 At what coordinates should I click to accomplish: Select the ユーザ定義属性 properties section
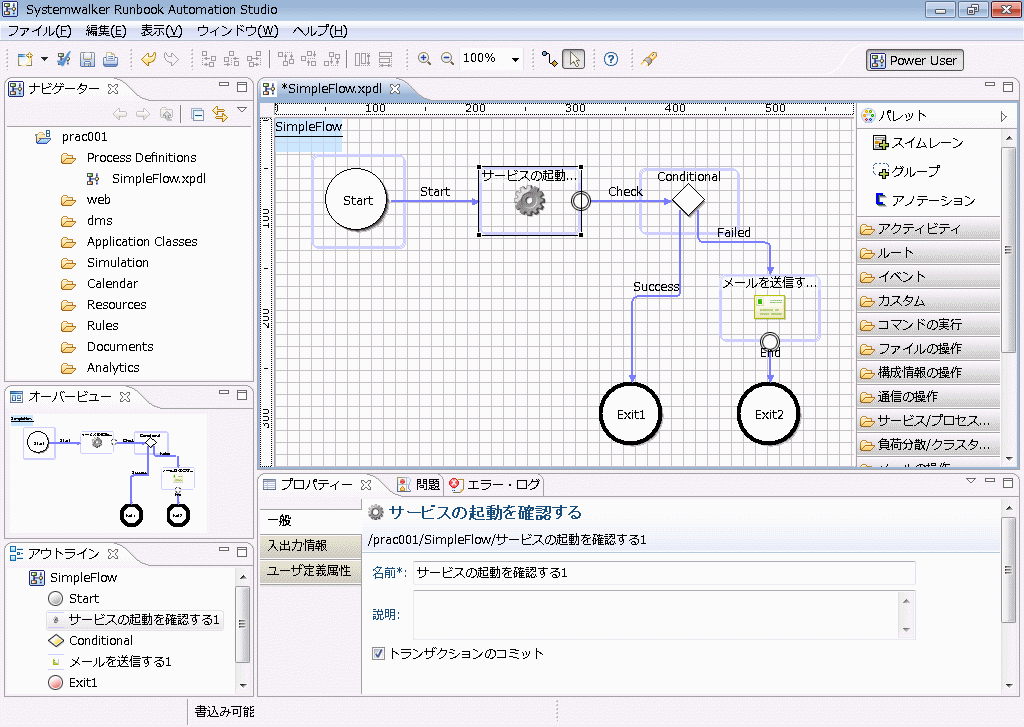coord(310,571)
